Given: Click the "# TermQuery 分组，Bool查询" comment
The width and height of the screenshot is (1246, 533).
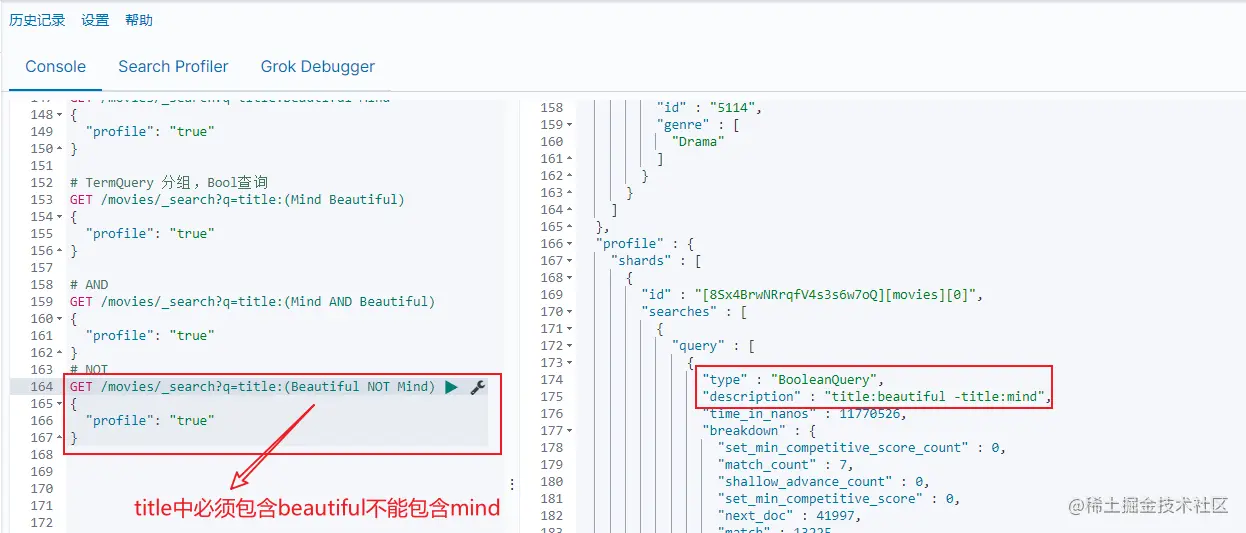Looking at the screenshot, I should 169,183.
